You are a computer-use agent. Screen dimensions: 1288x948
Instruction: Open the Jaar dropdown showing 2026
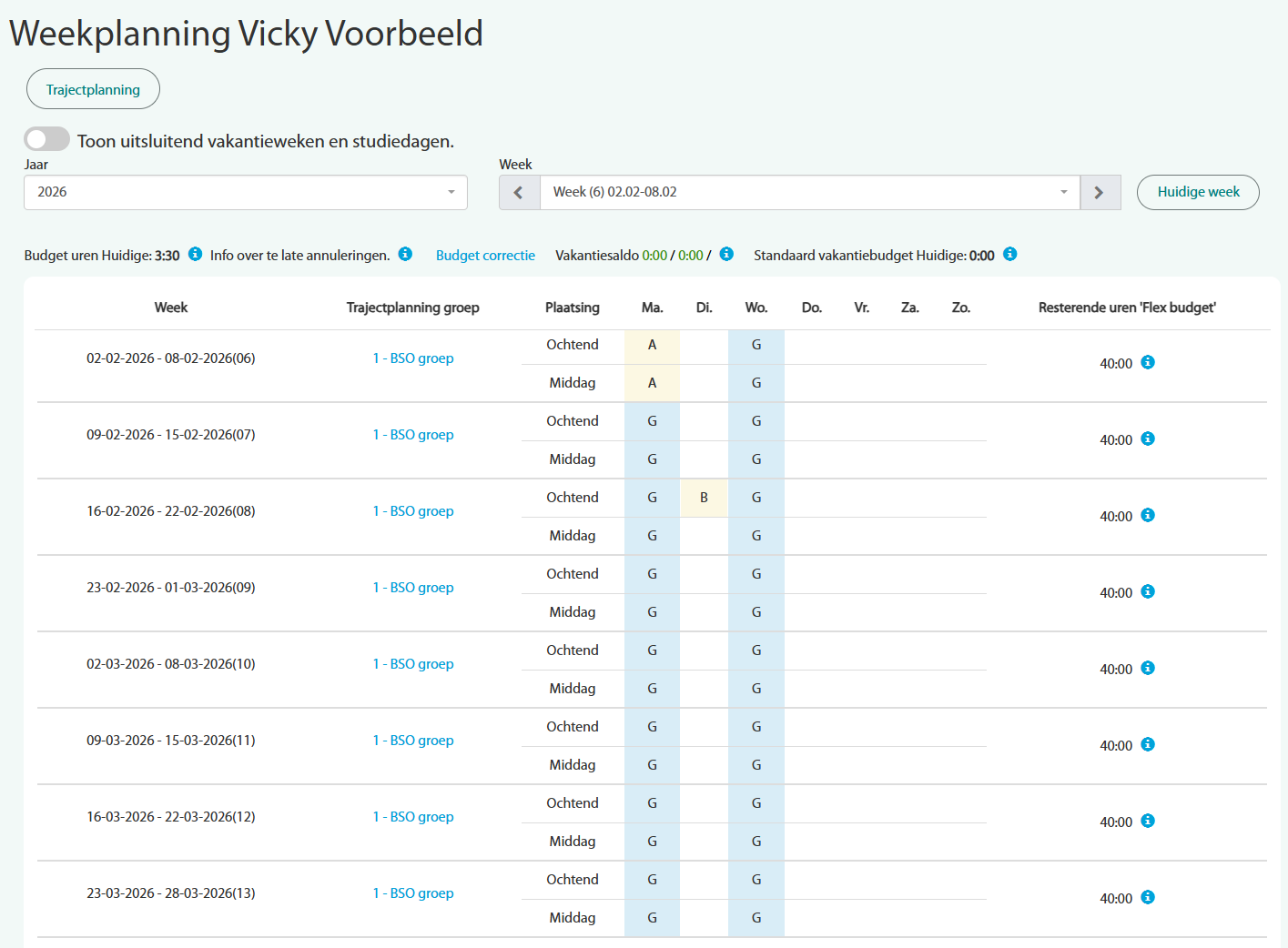pyautogui.click(x=246, y=193)
